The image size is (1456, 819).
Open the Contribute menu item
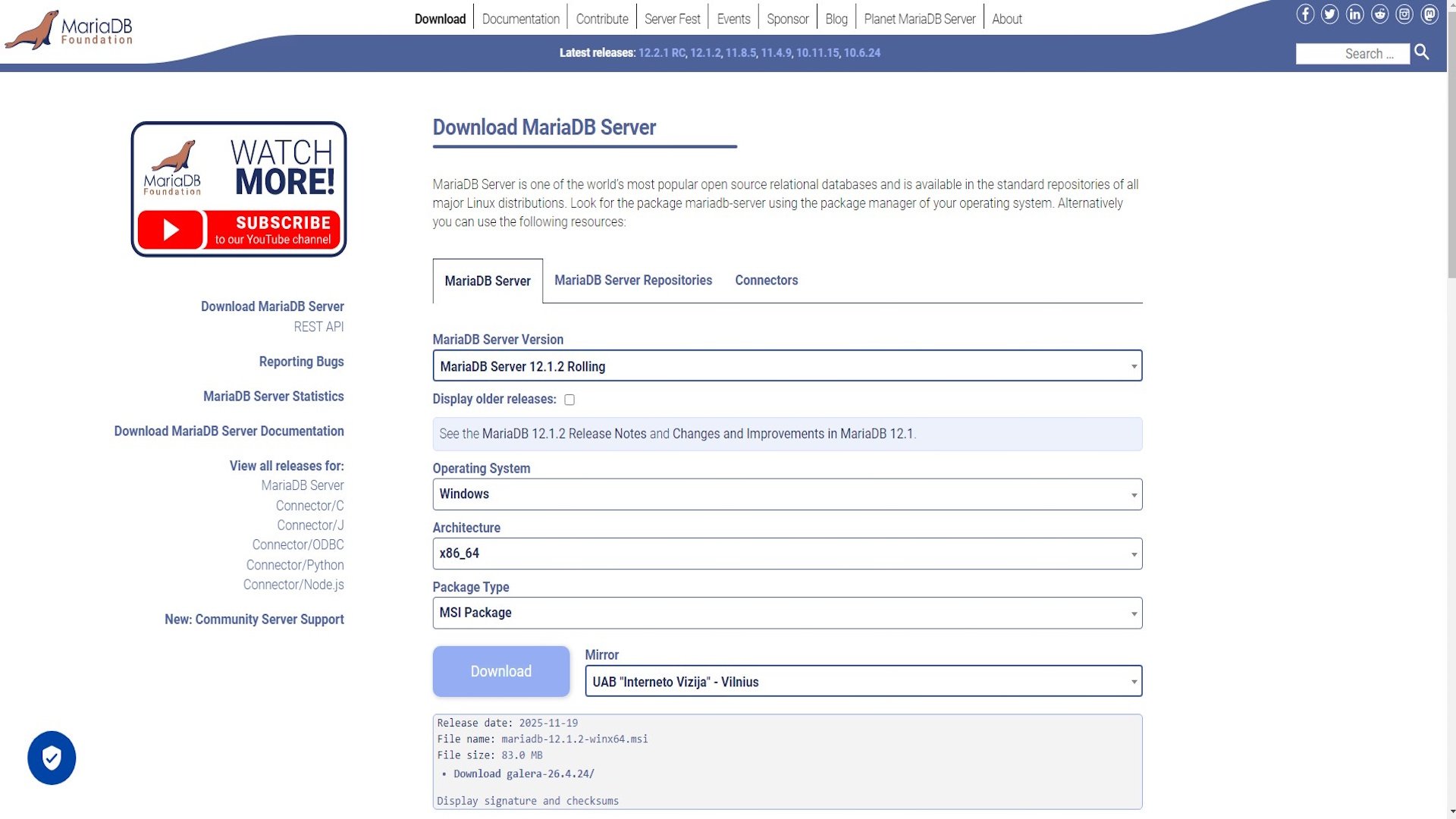pyautogui.click(x=602, y=19)
